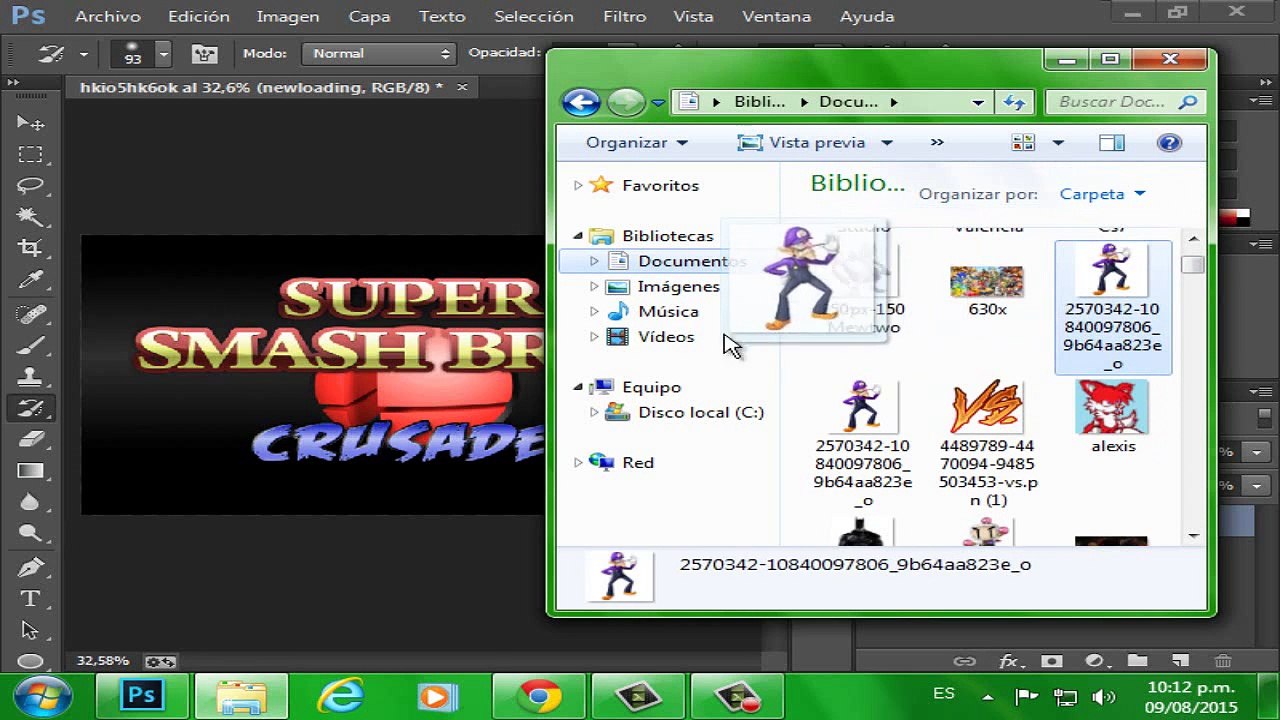Go back in Explorer
Screen dimensions: 1280x720
point(581,102)
